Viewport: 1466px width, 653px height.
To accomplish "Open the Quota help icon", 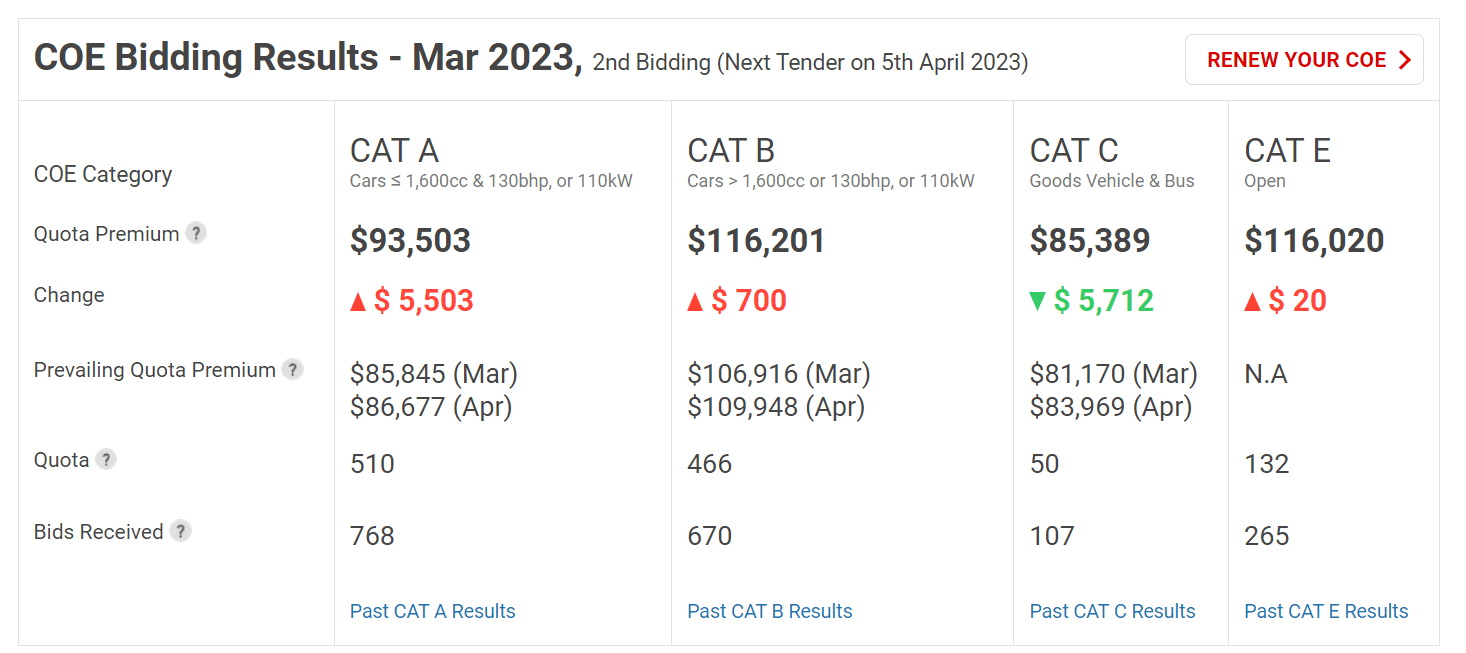I will pos(107,459).
